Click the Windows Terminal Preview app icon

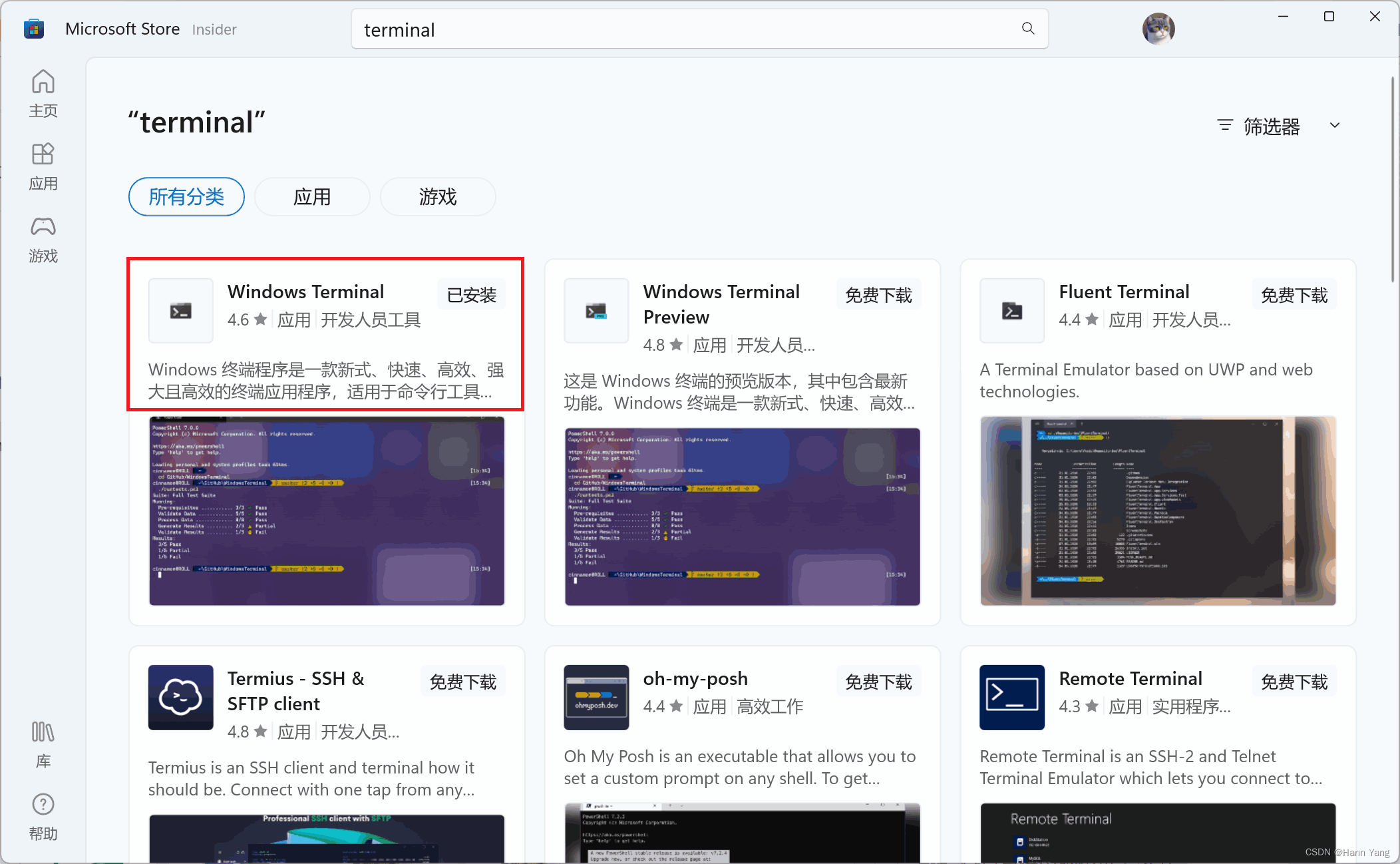point(596,311)
